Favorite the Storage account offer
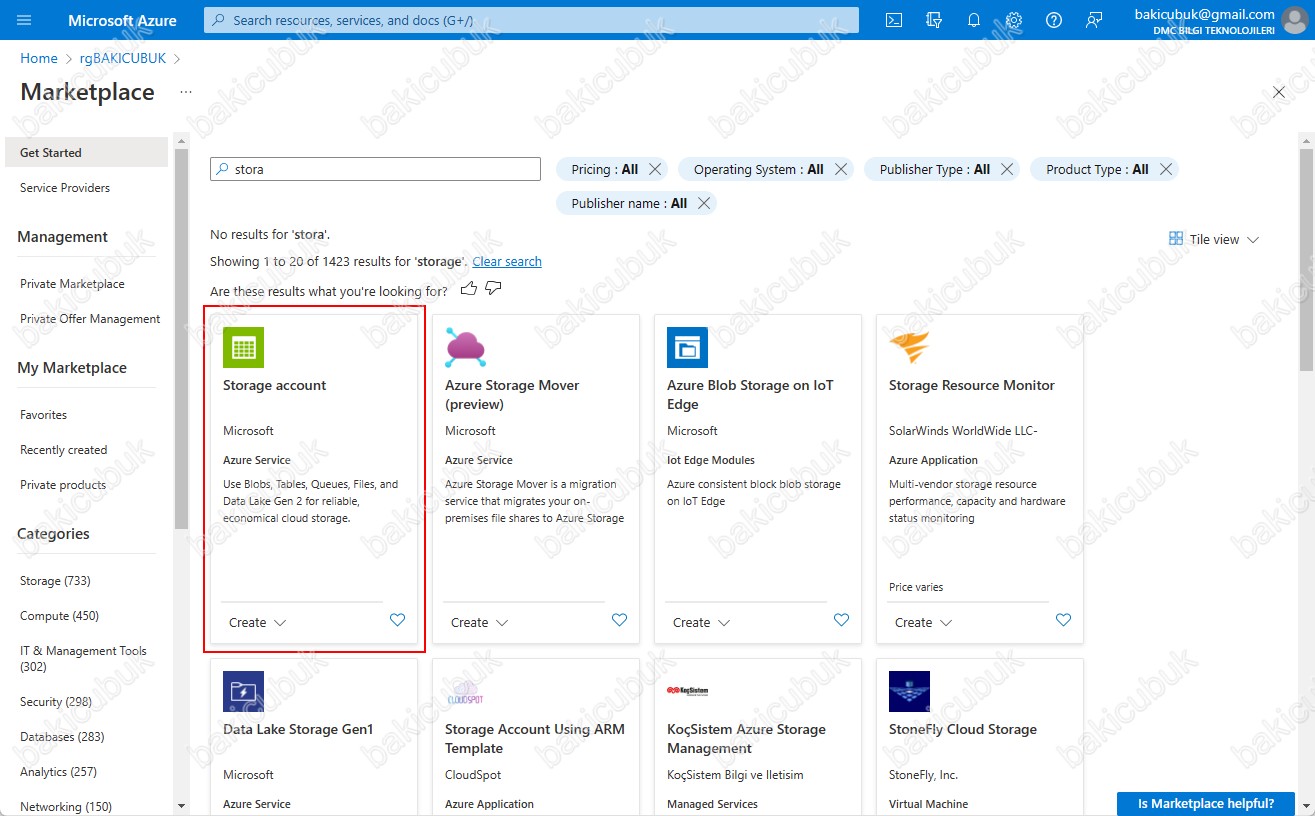This screenshot has height=816, width=1315. tap(397, 620)
